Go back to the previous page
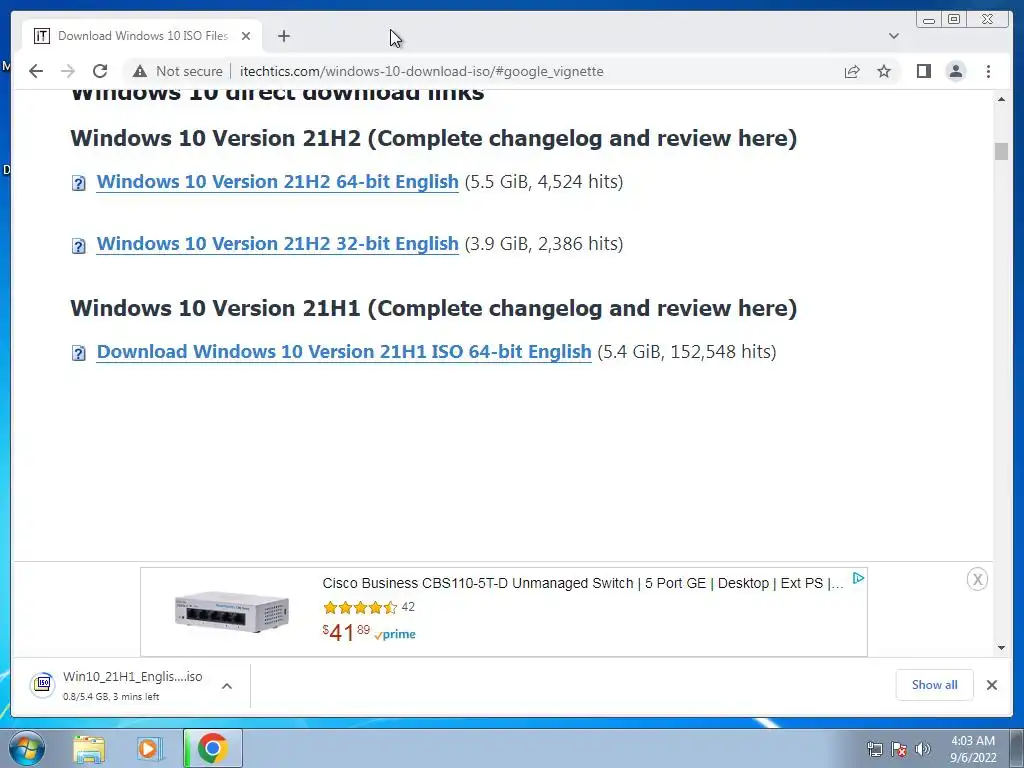Image resolution: width=1024 pixels, height=768 pixels. pyautogui.click(x=36, y=71)
